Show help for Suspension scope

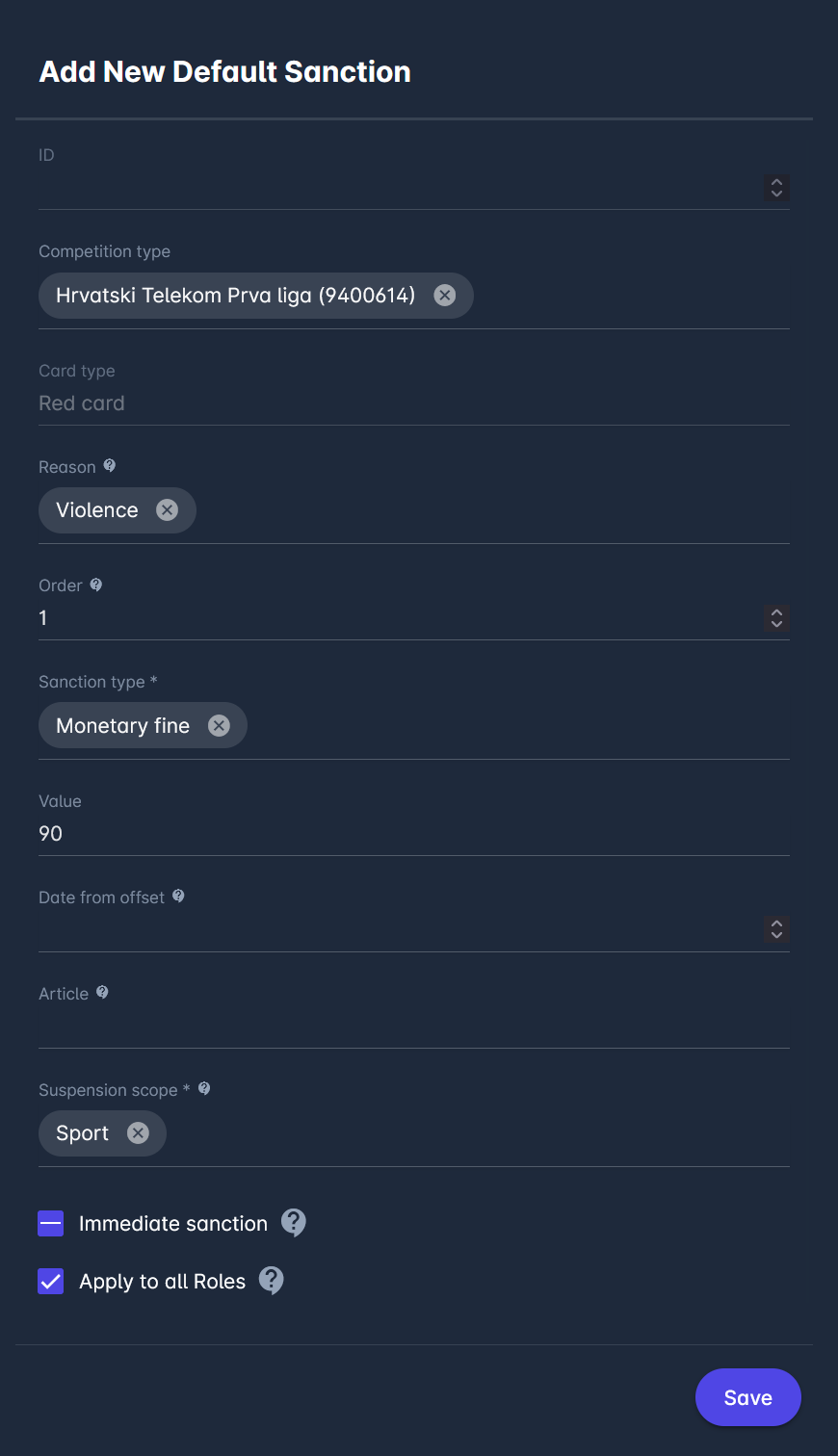click(204, 1089)
